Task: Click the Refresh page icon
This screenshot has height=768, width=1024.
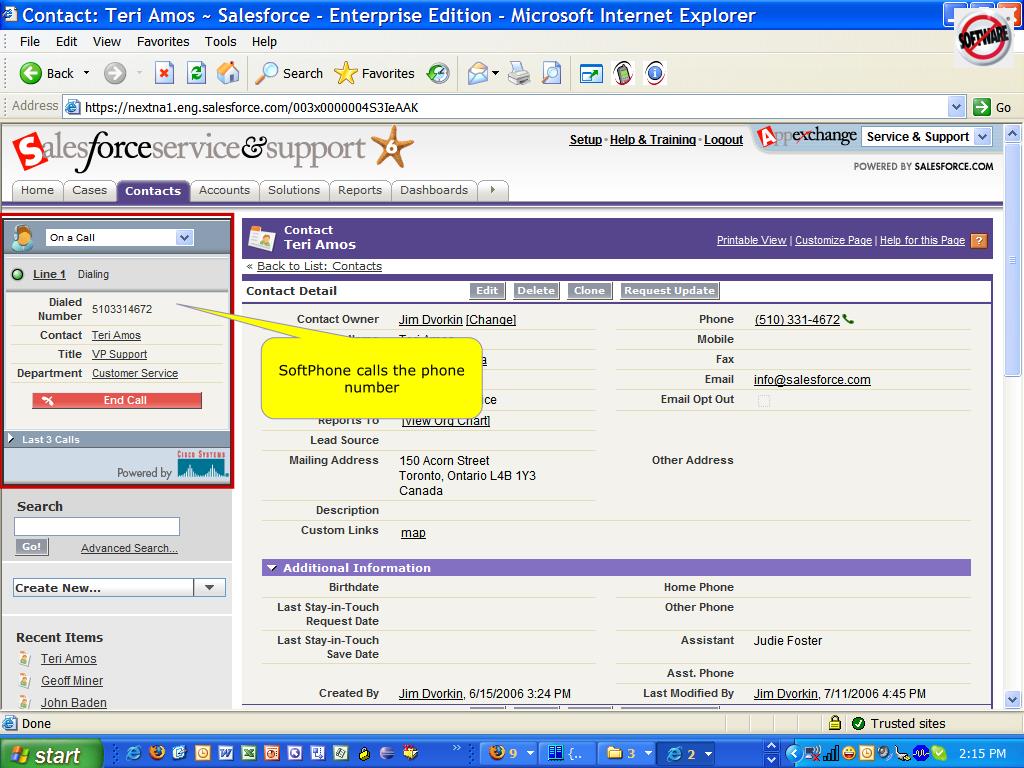Action: [196, 73]
